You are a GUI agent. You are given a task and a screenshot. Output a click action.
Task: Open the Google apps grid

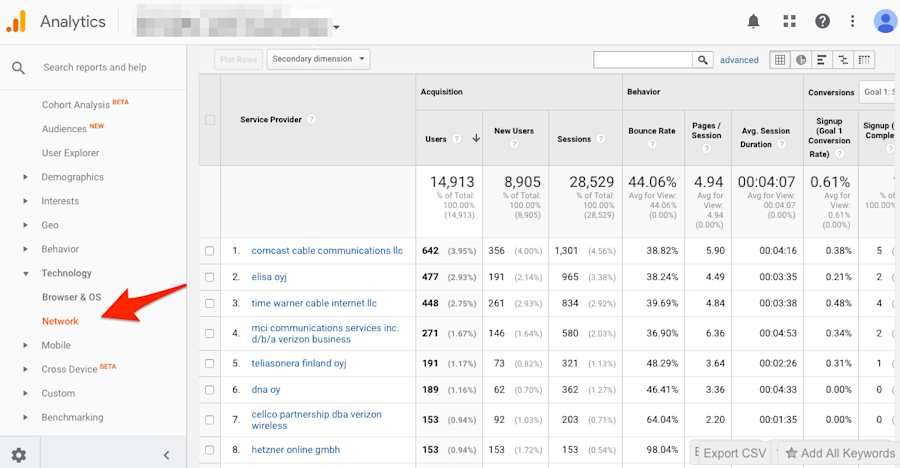[789, 22]
